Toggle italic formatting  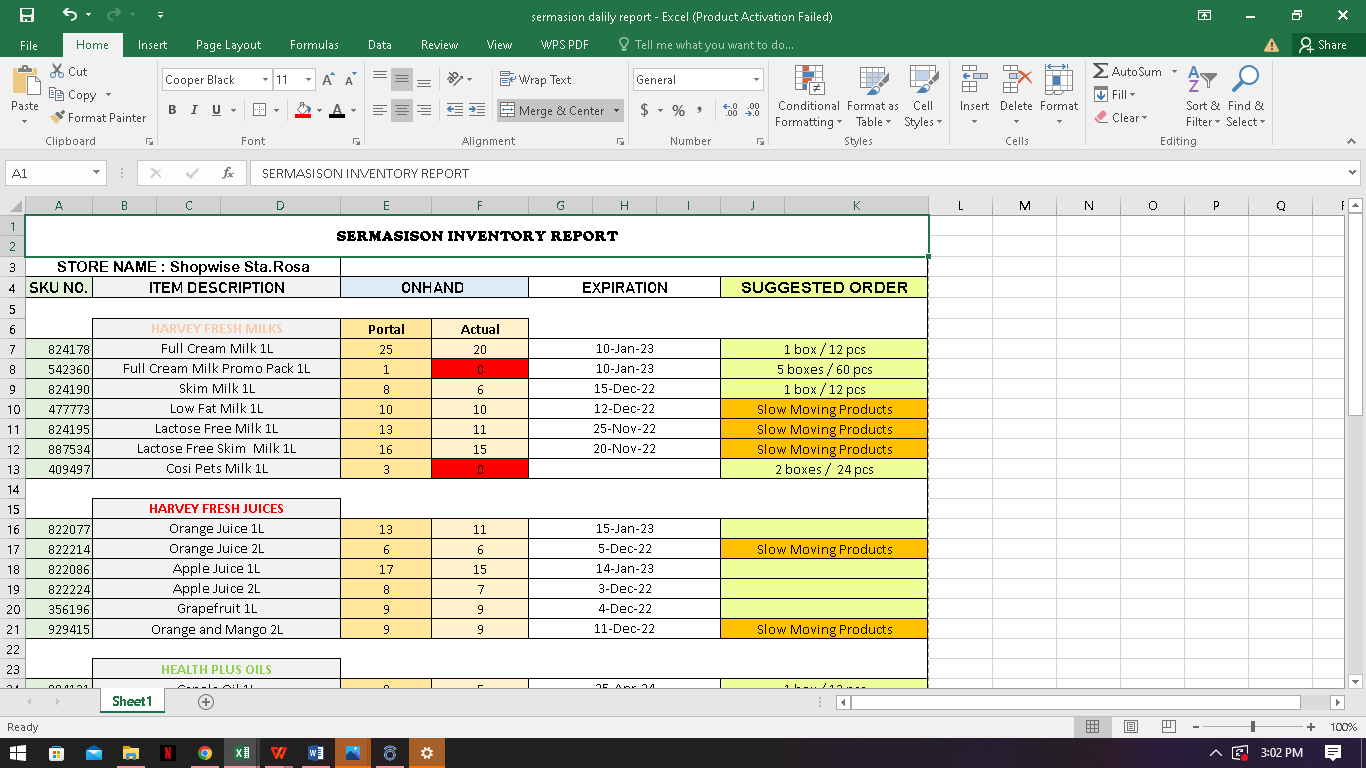point(194,110)
